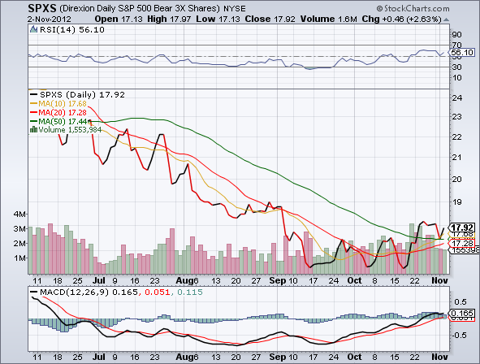This screenshot has height=364, width=480.
Task: Click the 30 RSI axis label
Action: coord(457,67)
